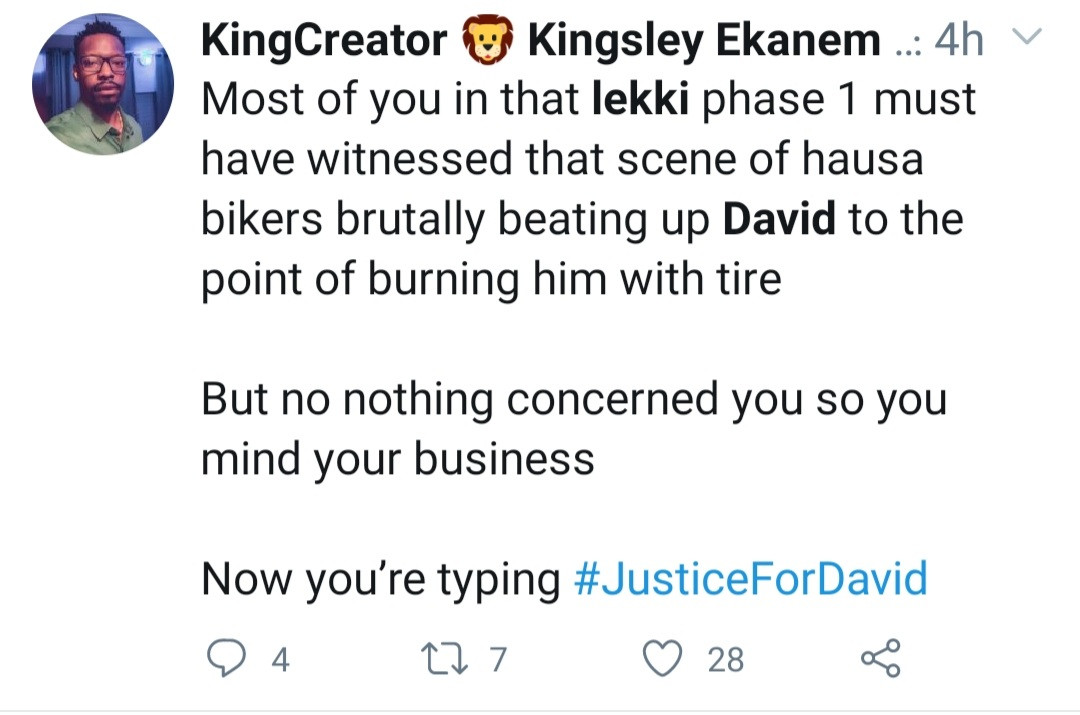Tap the share icon below the tweet
The image size is (1080, 715).
click(x=880, y=658)
